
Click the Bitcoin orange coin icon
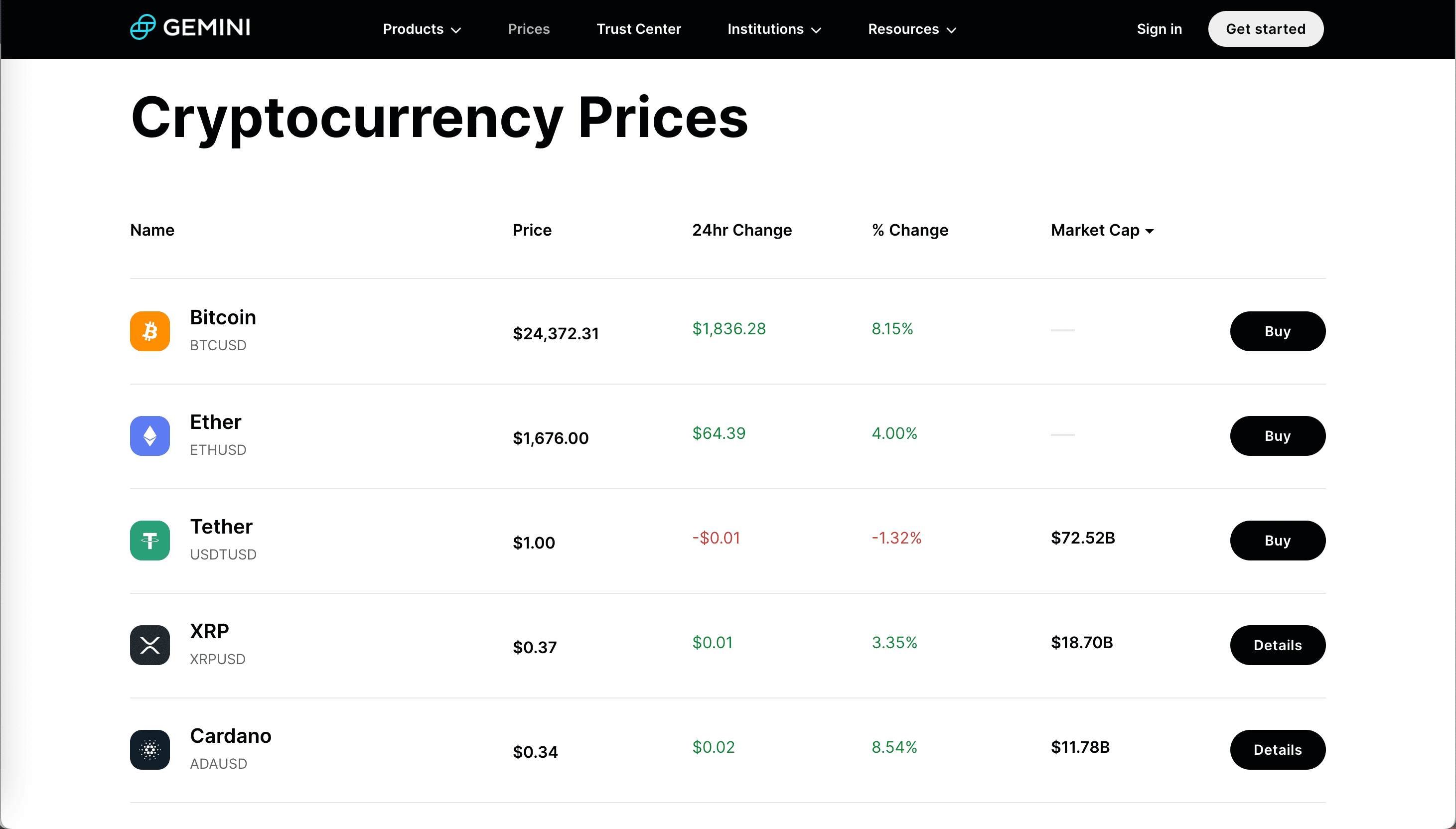(150, 331)
